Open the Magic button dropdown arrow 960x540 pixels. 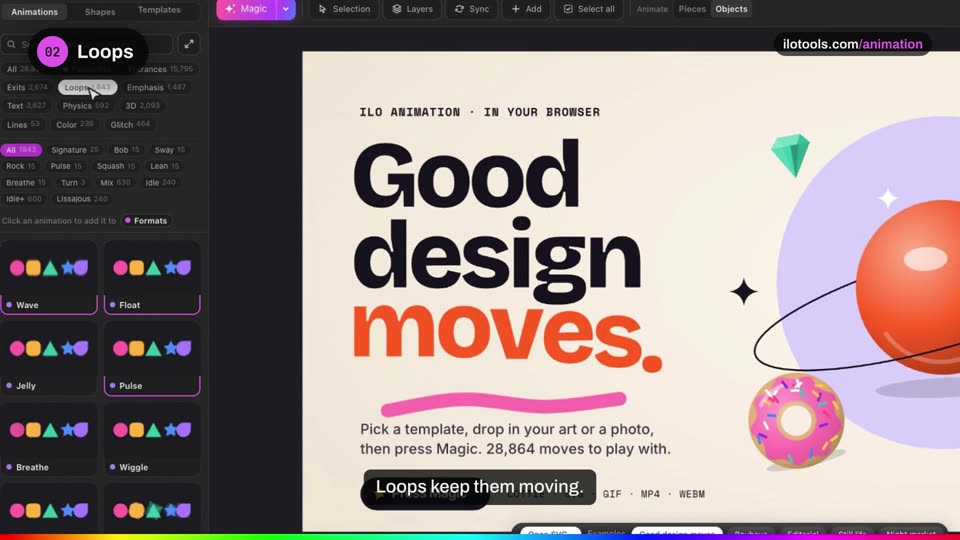286,9
